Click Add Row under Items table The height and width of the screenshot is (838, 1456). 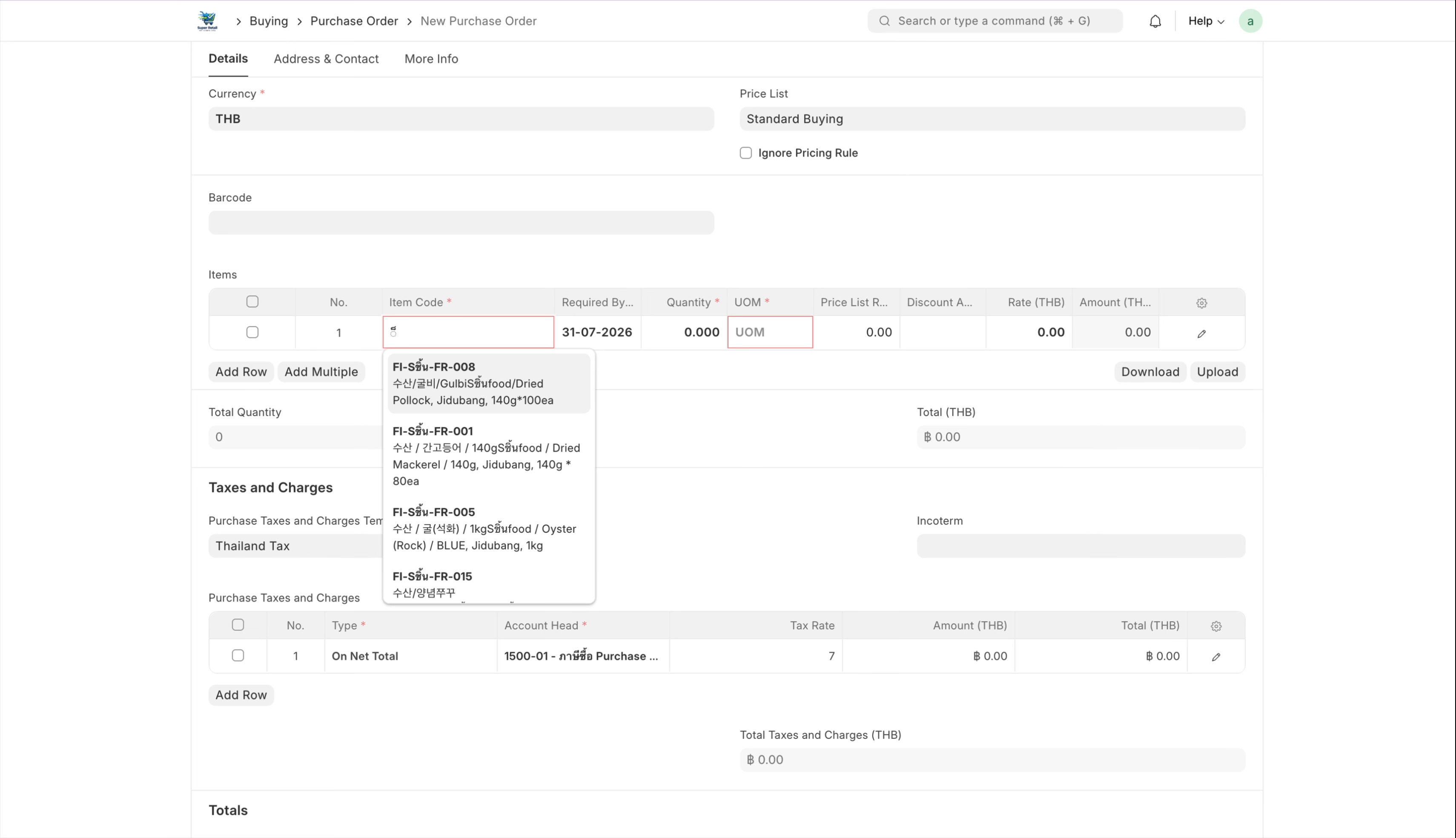[241, 372]
